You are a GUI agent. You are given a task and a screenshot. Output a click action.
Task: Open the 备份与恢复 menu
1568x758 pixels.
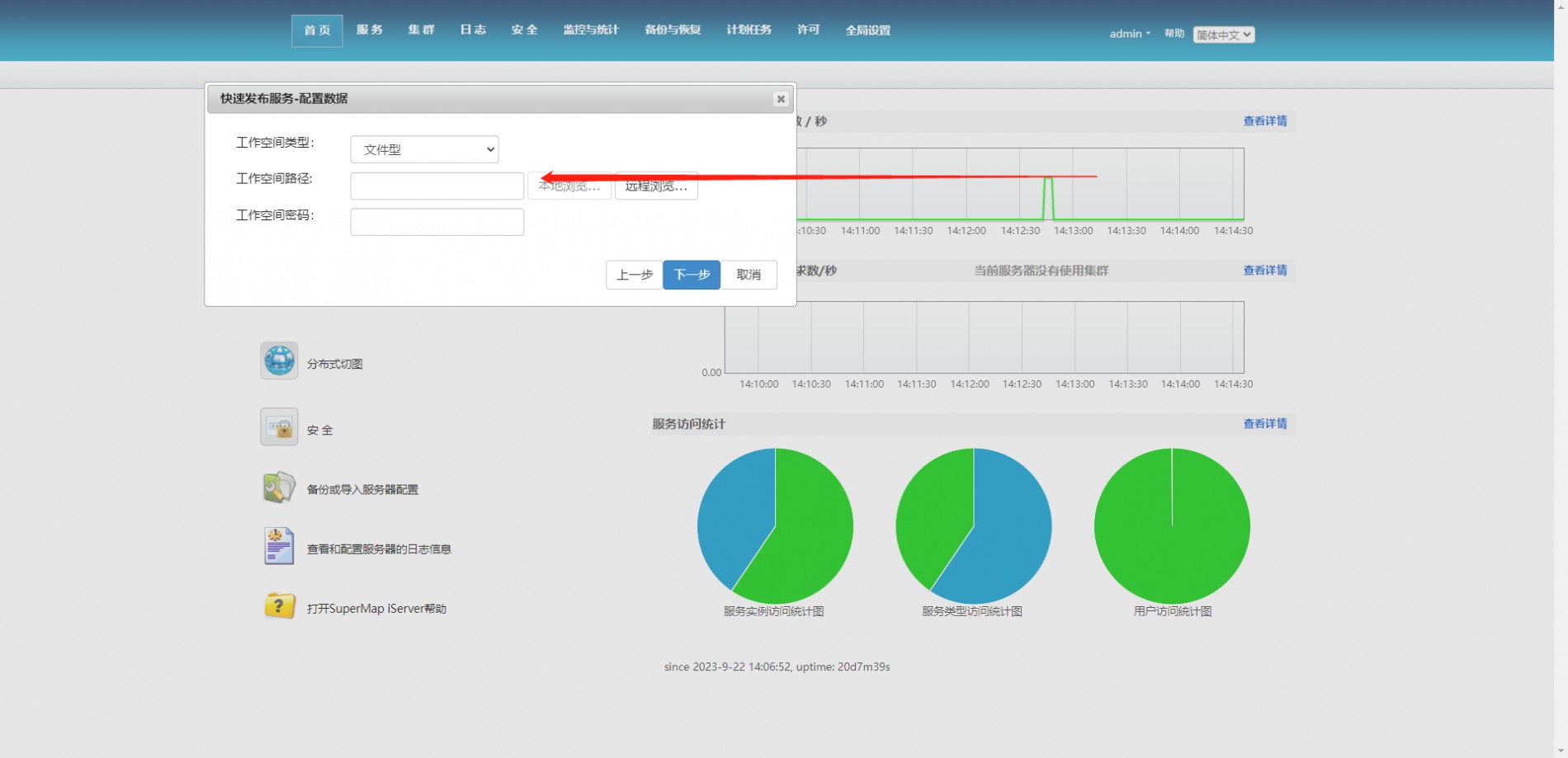(x=673, y=30)
